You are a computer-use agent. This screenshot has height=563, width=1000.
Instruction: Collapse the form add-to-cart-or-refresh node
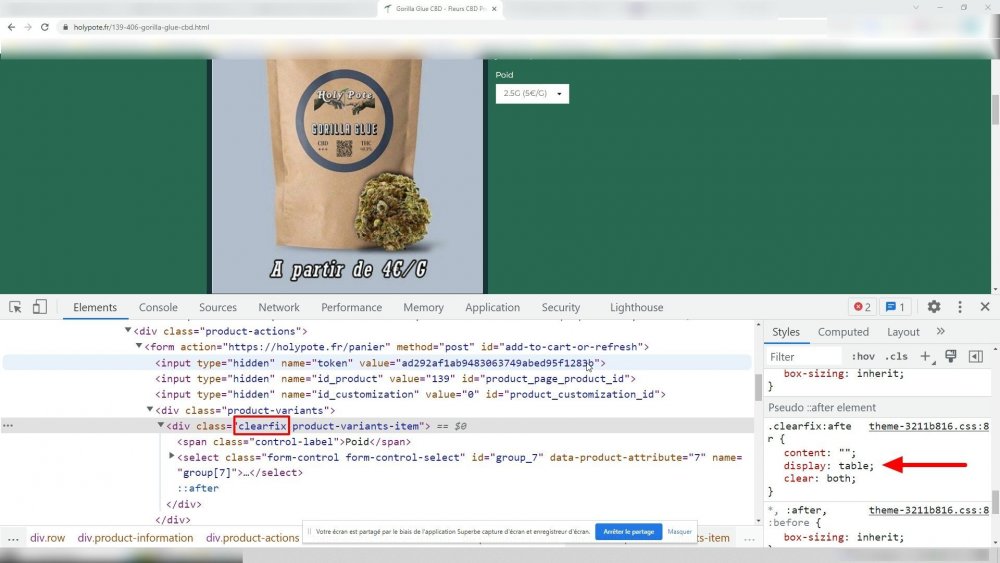click(138, 346)
